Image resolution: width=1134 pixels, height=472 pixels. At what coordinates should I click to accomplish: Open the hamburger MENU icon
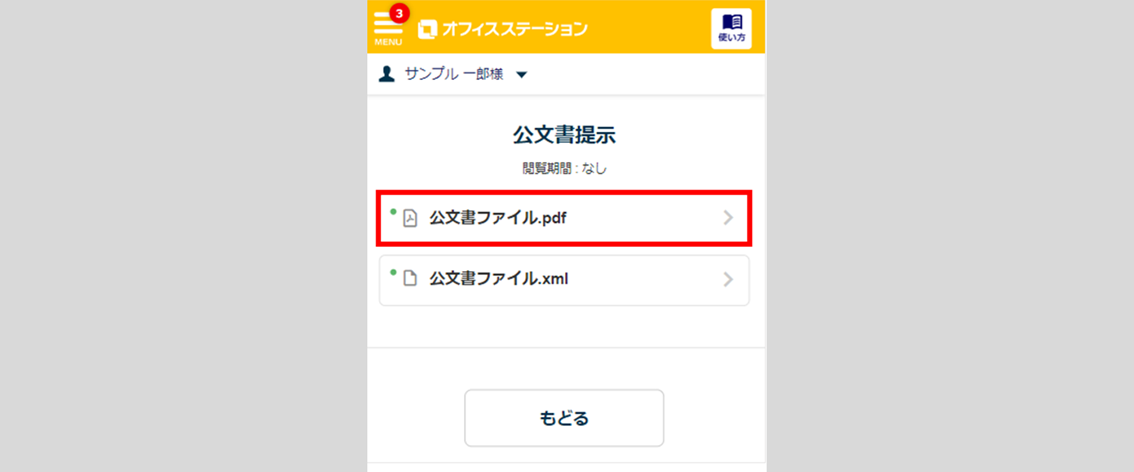[387, 25]
